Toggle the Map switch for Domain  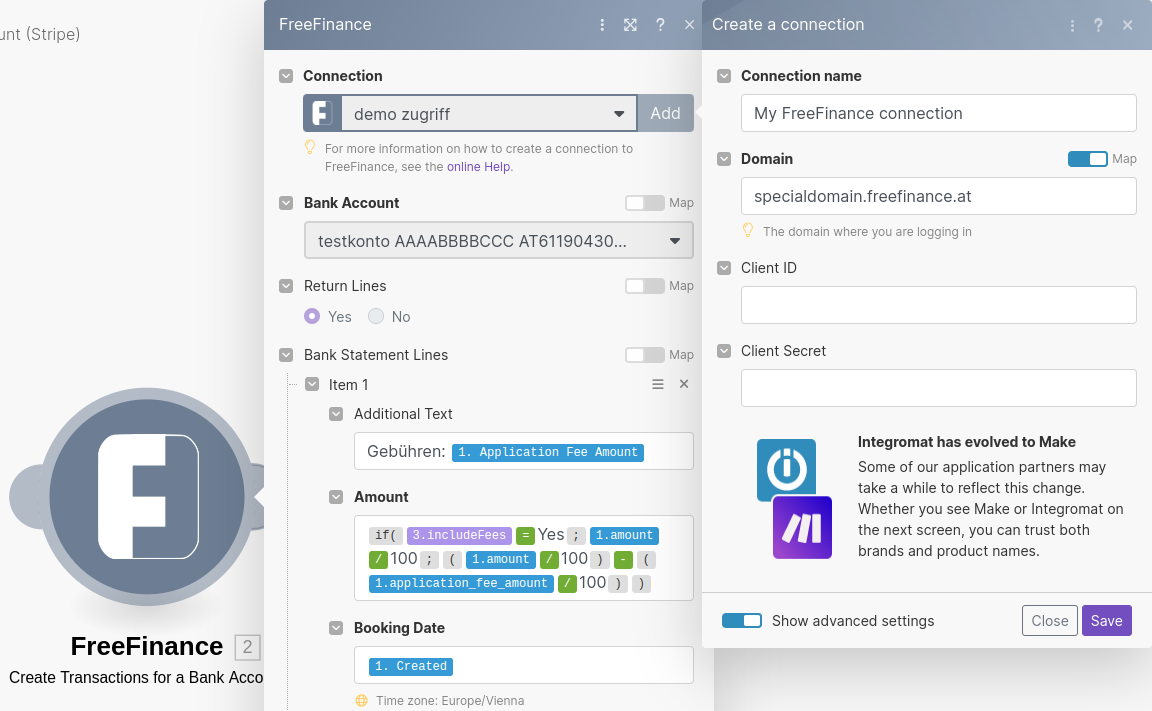coord(1087,159)
